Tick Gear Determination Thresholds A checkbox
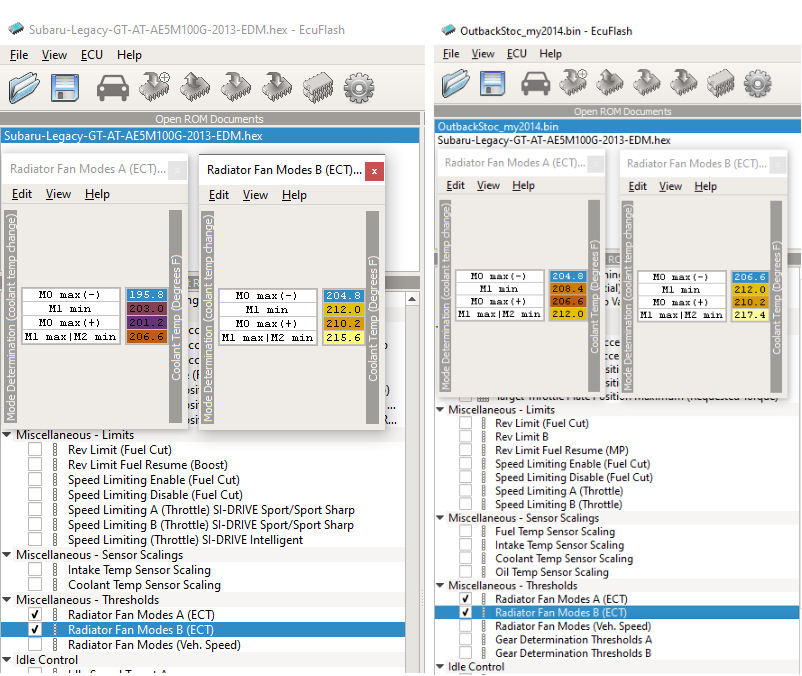 (x=465, y=640)
